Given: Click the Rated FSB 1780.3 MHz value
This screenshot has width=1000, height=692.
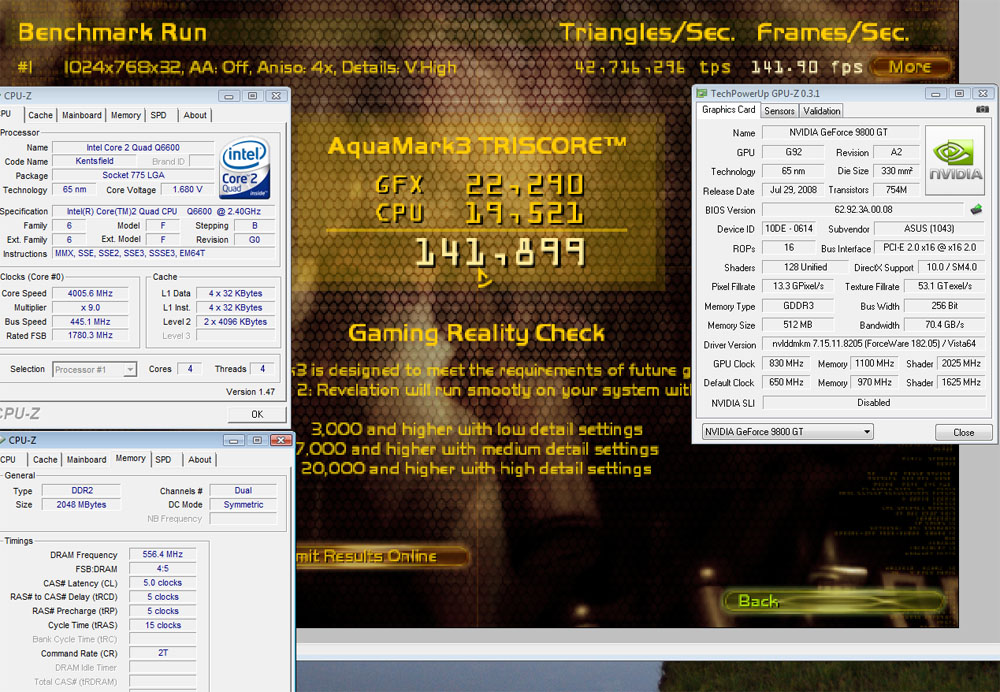Looking at the screenshot, I should pyautogui.click(x=91, y=335).
